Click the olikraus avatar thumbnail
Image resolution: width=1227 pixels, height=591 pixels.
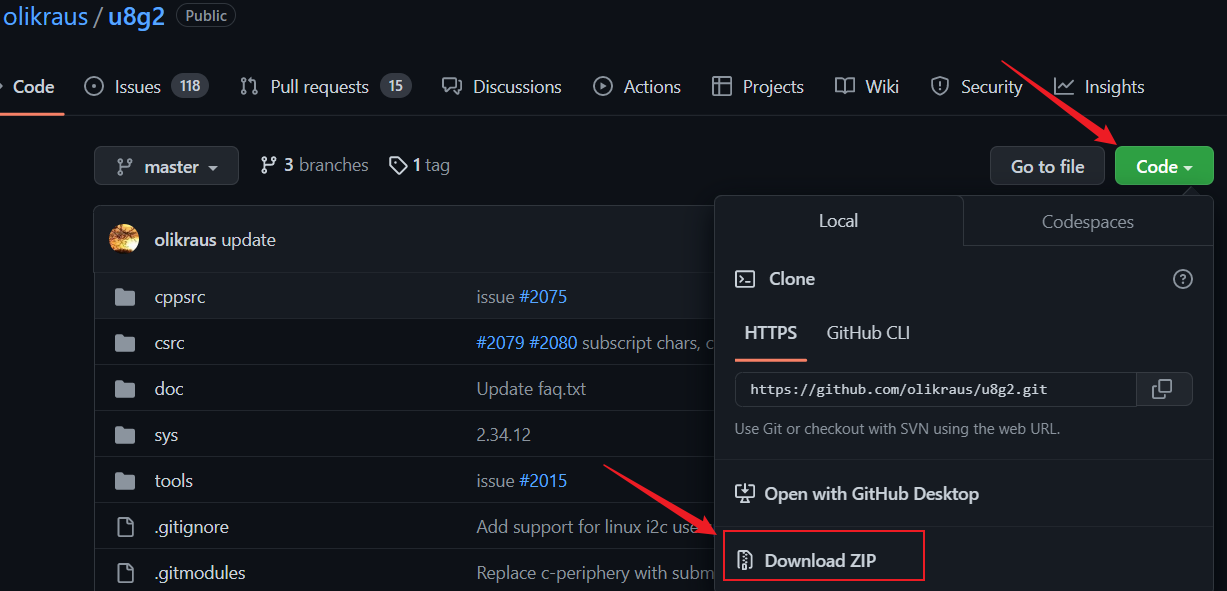coord(124,239)
